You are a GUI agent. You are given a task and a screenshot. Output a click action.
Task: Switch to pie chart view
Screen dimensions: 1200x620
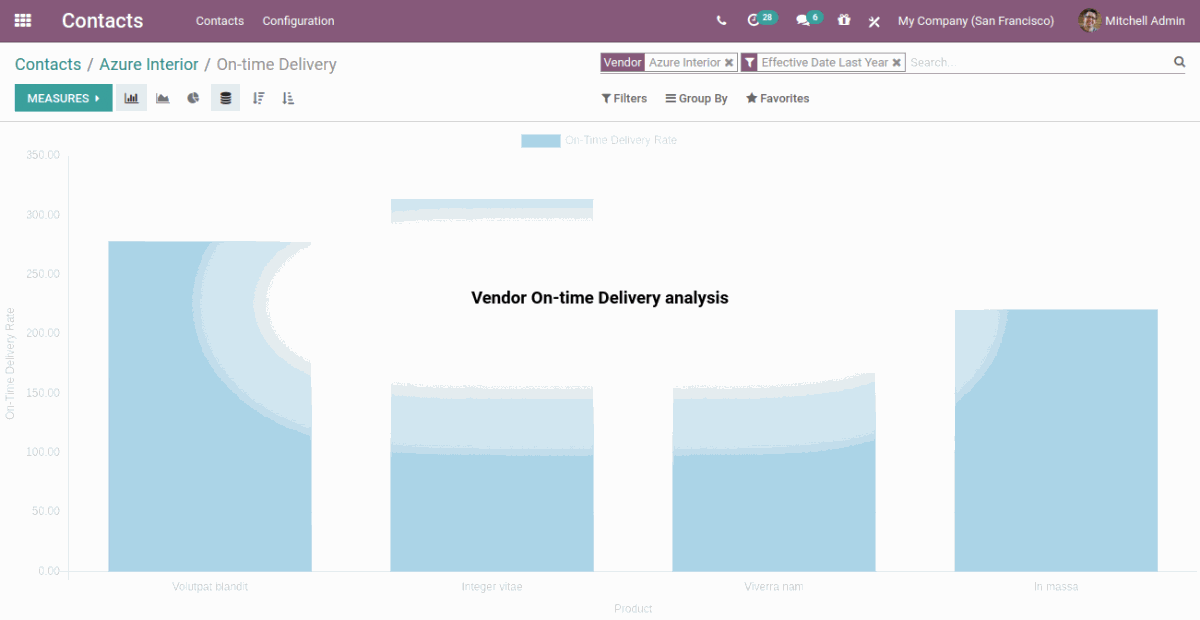(x=193, y=98)
